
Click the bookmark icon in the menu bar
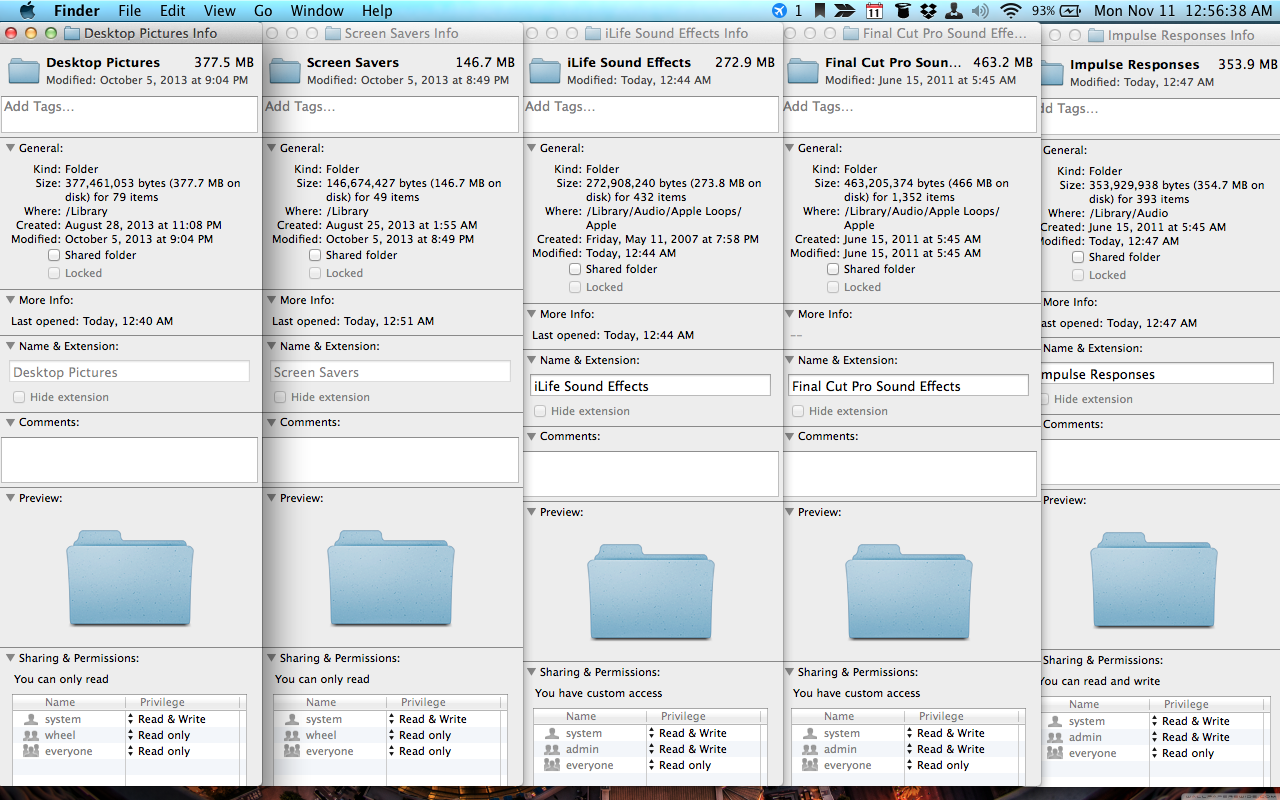click(x=820, y=11)
